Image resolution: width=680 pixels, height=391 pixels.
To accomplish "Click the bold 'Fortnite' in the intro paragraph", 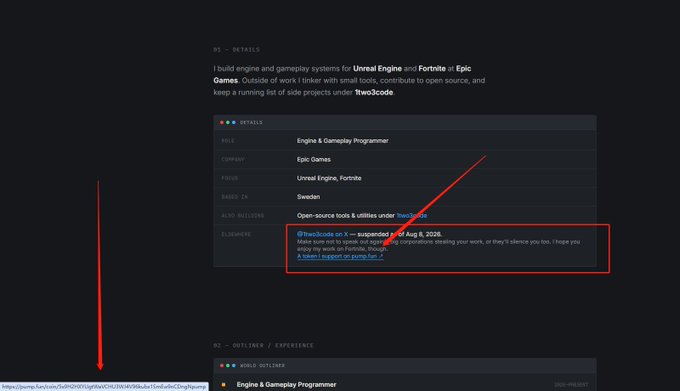I will click(432, 68).
